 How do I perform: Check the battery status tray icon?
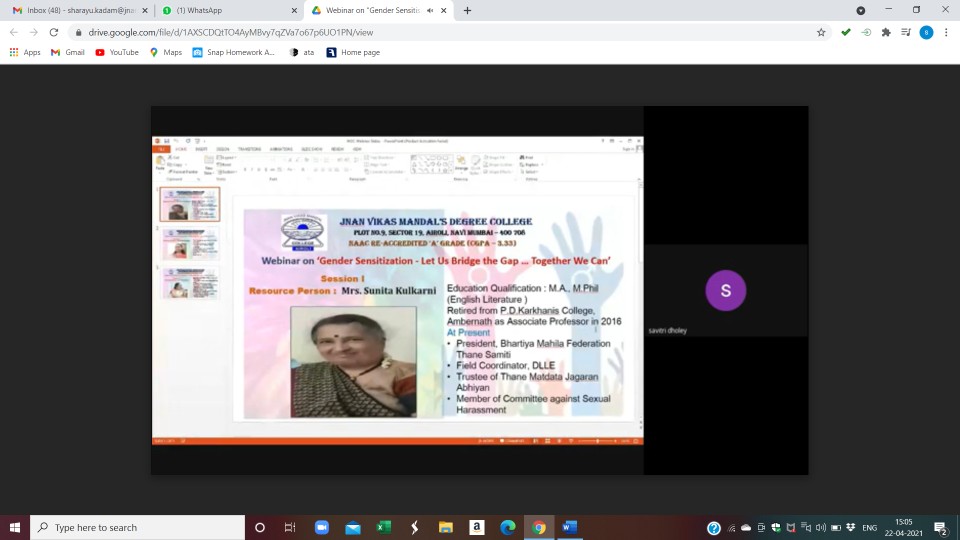coord(836,528)
